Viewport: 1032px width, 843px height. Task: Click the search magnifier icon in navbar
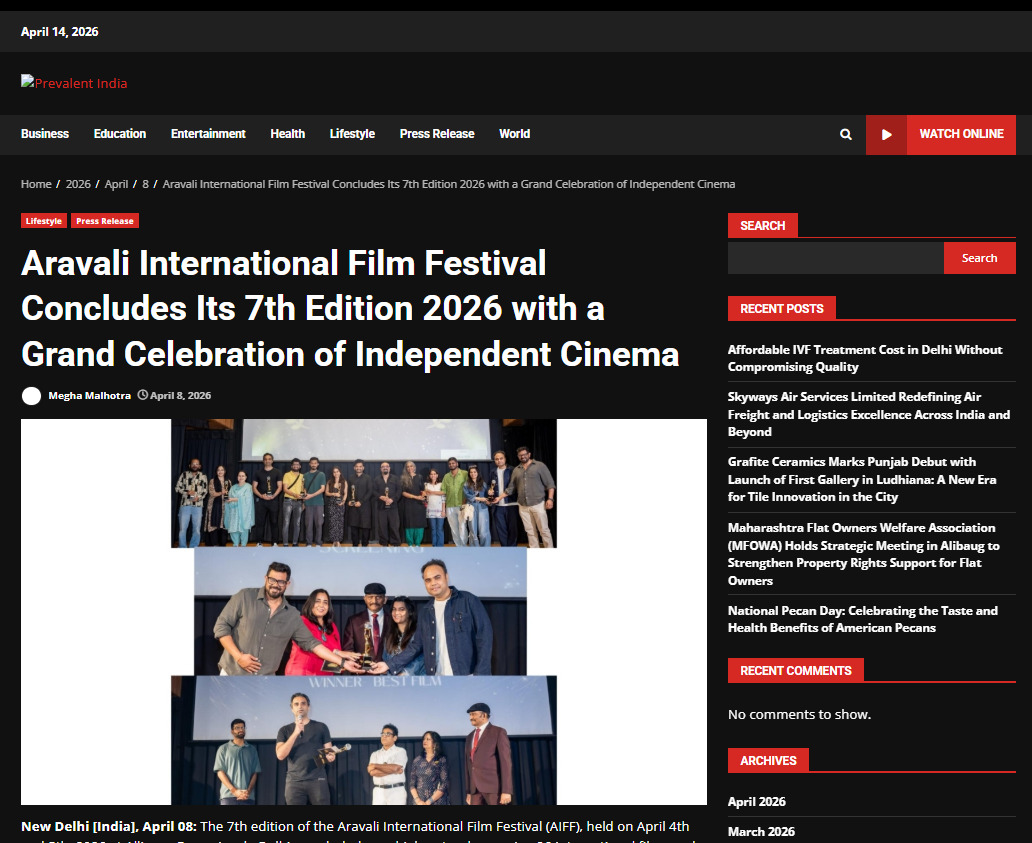[x=846, y=135]
